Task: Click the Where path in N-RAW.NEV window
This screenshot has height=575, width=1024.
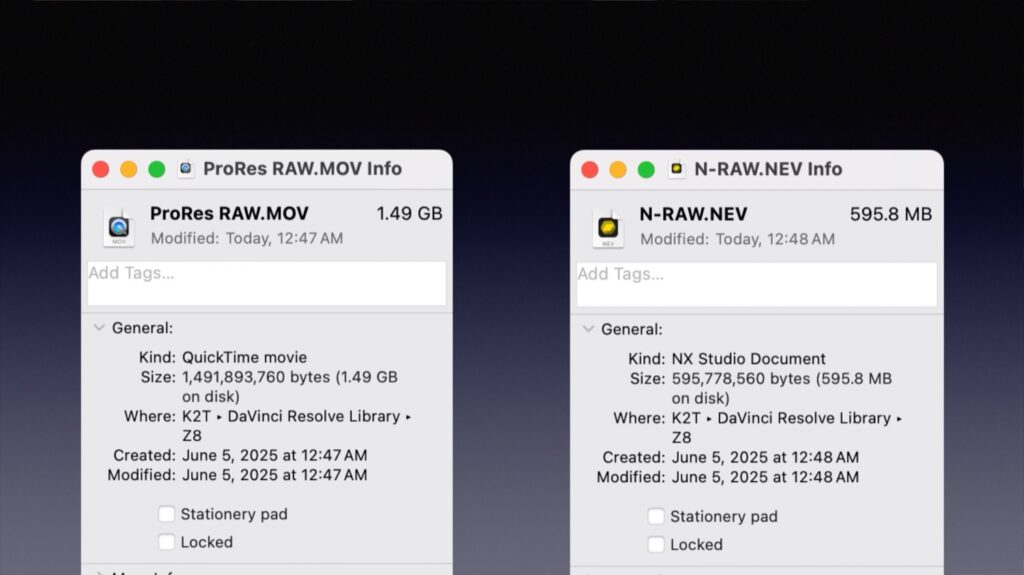Action: 787,427
